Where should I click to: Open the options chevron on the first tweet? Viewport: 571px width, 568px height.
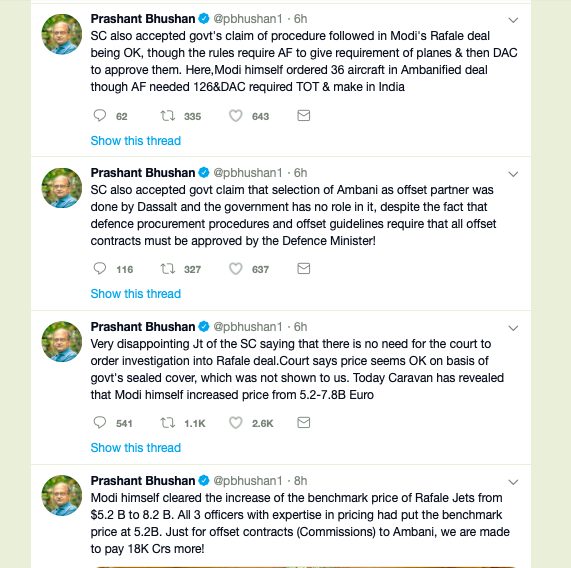point(513,20)
